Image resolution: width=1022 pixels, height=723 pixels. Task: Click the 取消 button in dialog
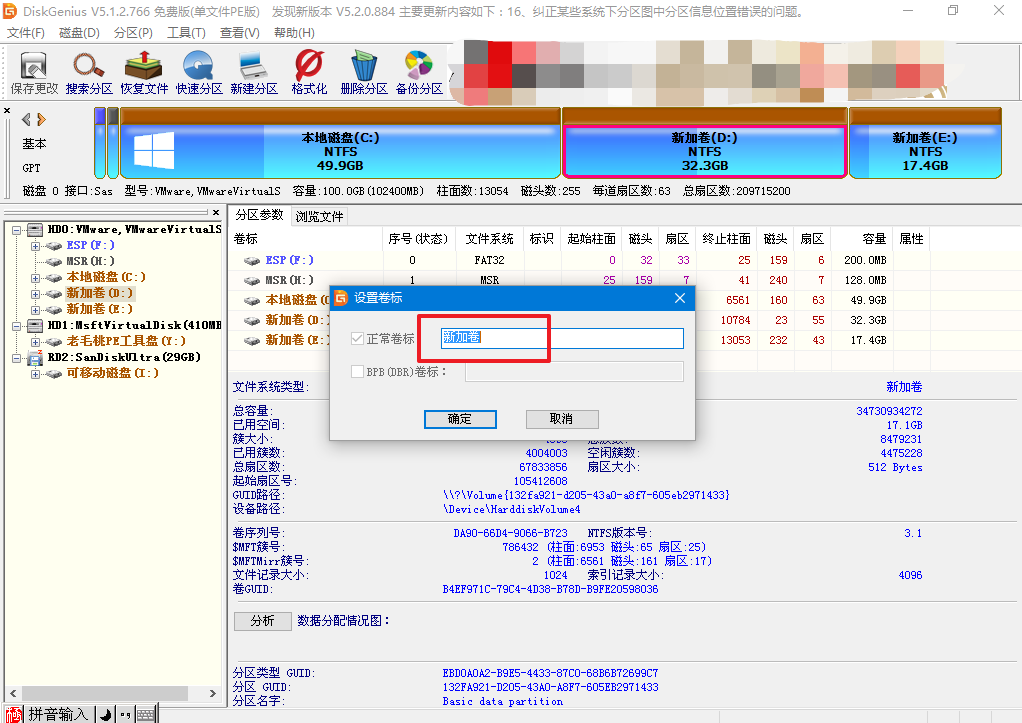pyautogui.click(x=561, y=419)
